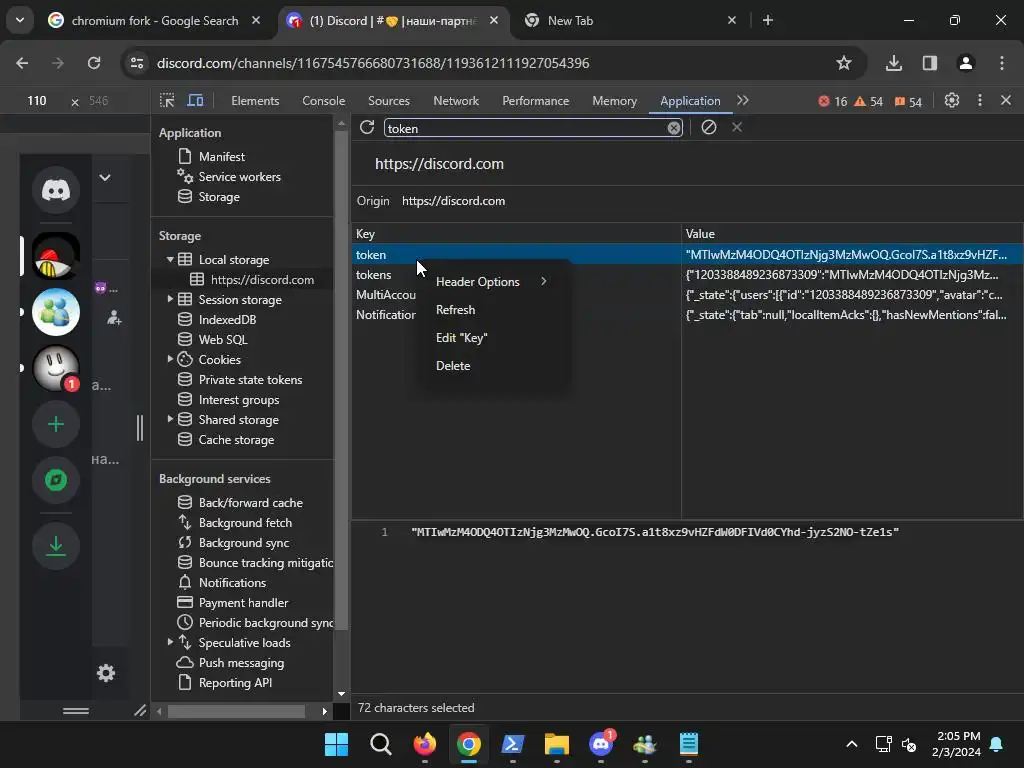
Task: Open Firefox from the taskbar
Action: coord(424,744)
